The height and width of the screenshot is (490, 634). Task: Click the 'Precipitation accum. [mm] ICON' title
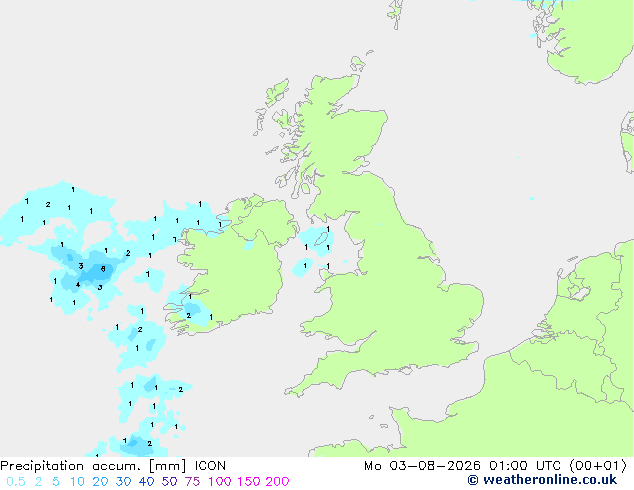pyautogui.click(x=113, y=466)
